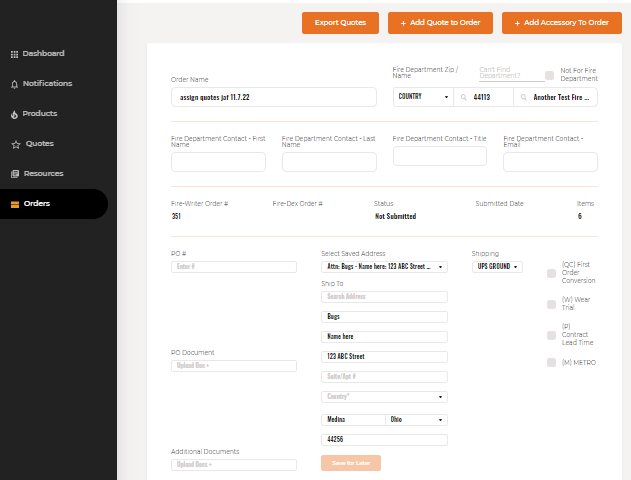Open the Ohio state dropdown
Image resolution: width=631 pixels, height=480 pixels.
(417, 420)
